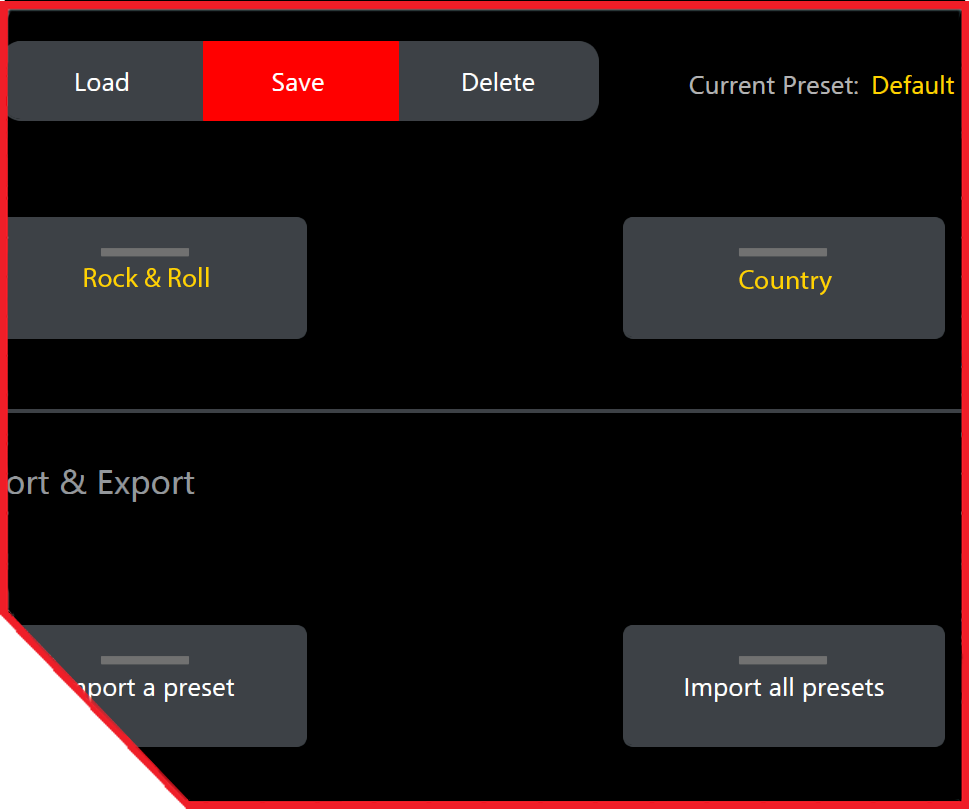Click the horizontal divider above Import & Export
969x809 pixels.
click(480, 411)
